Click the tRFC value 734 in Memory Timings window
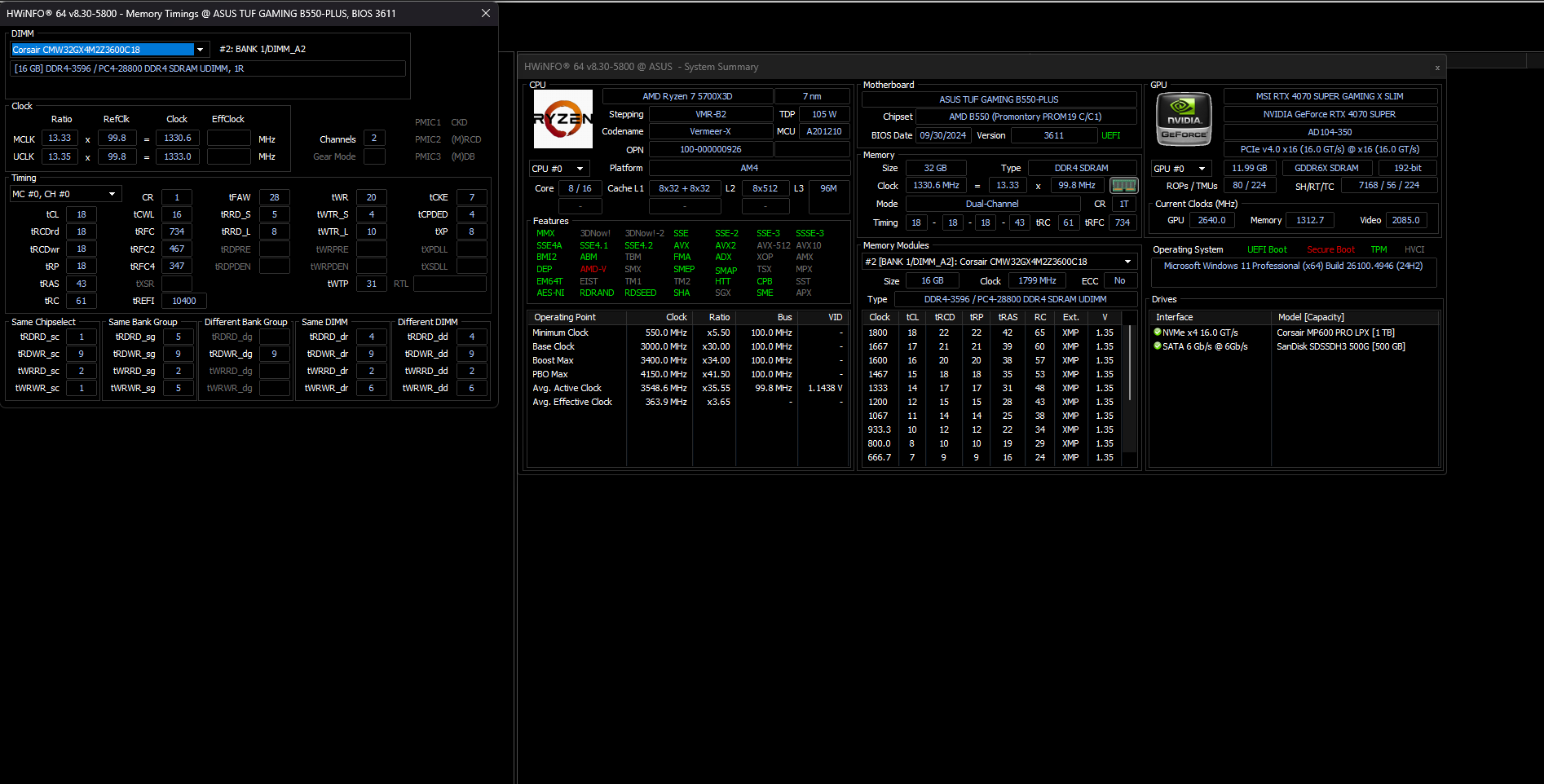This screenshot has width=1544, height=784. (177, 231)
